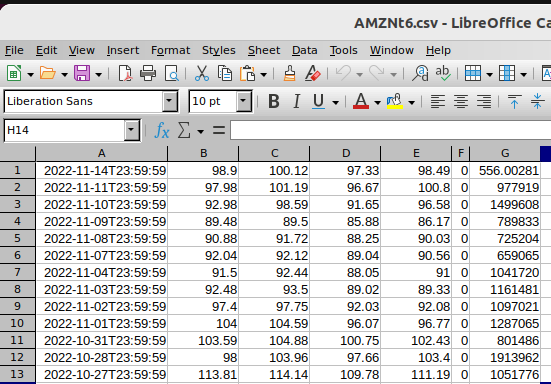Toggle Print Preview icon
This screenshot has width=551, height=384.
(x=172, y=74)
